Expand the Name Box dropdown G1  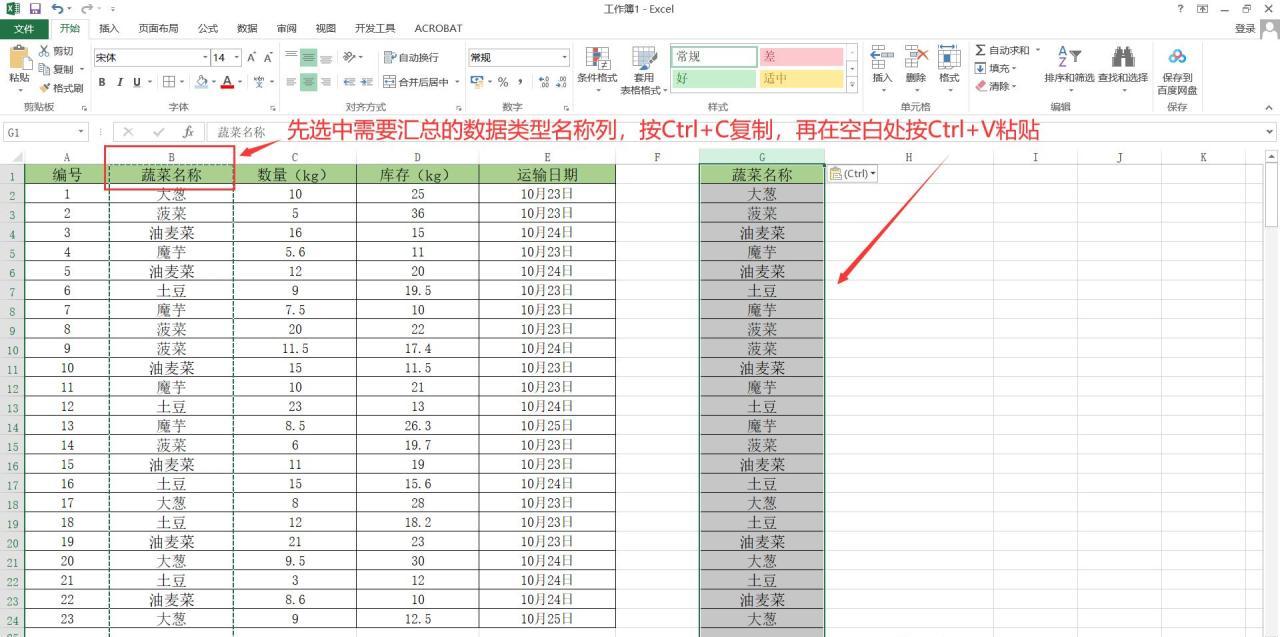[x=82, y=132]
